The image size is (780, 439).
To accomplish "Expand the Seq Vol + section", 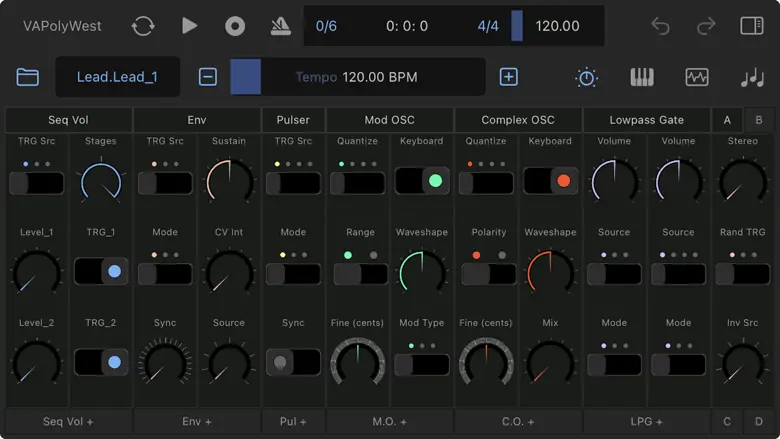I will [68, 422].
